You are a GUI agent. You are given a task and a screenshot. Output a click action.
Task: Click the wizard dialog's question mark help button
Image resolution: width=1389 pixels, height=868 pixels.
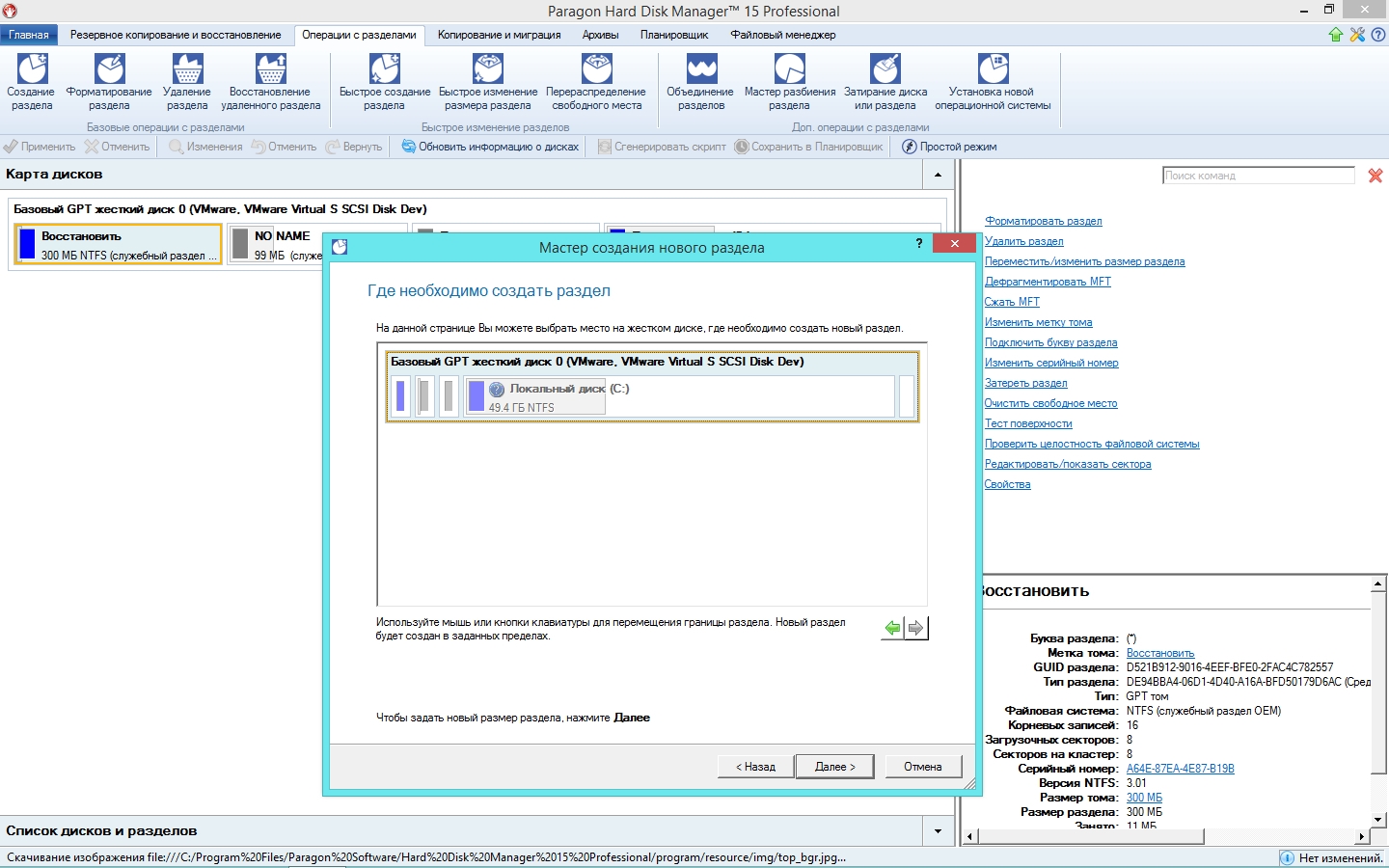(x=919, y=243)
